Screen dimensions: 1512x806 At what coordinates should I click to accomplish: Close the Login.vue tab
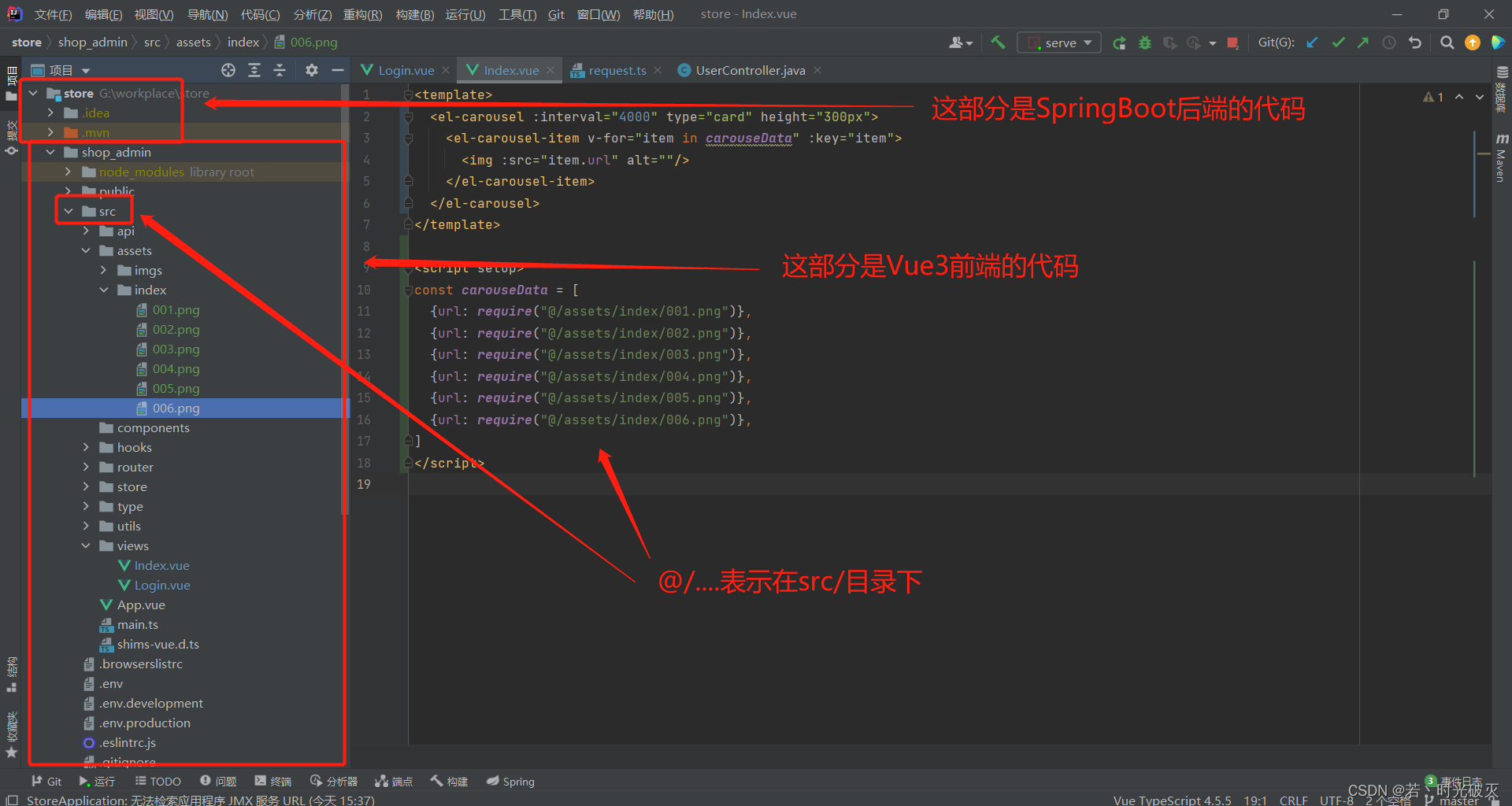click(x=446, y=70)
